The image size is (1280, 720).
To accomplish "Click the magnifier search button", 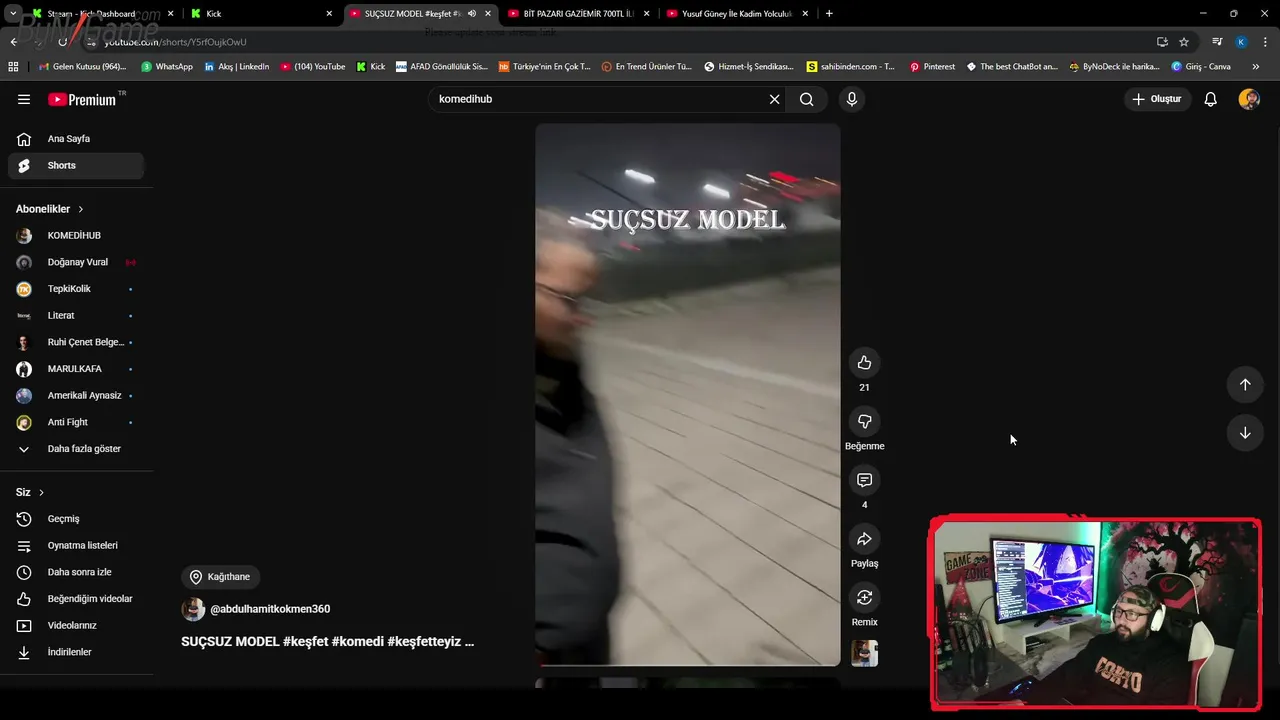I will pos(807,99).
